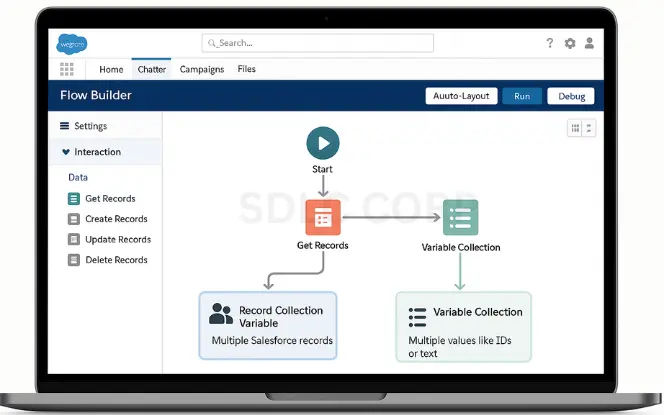Click the Run button
Viewport: 664px width, 415px height.
(x=522, y=96)
